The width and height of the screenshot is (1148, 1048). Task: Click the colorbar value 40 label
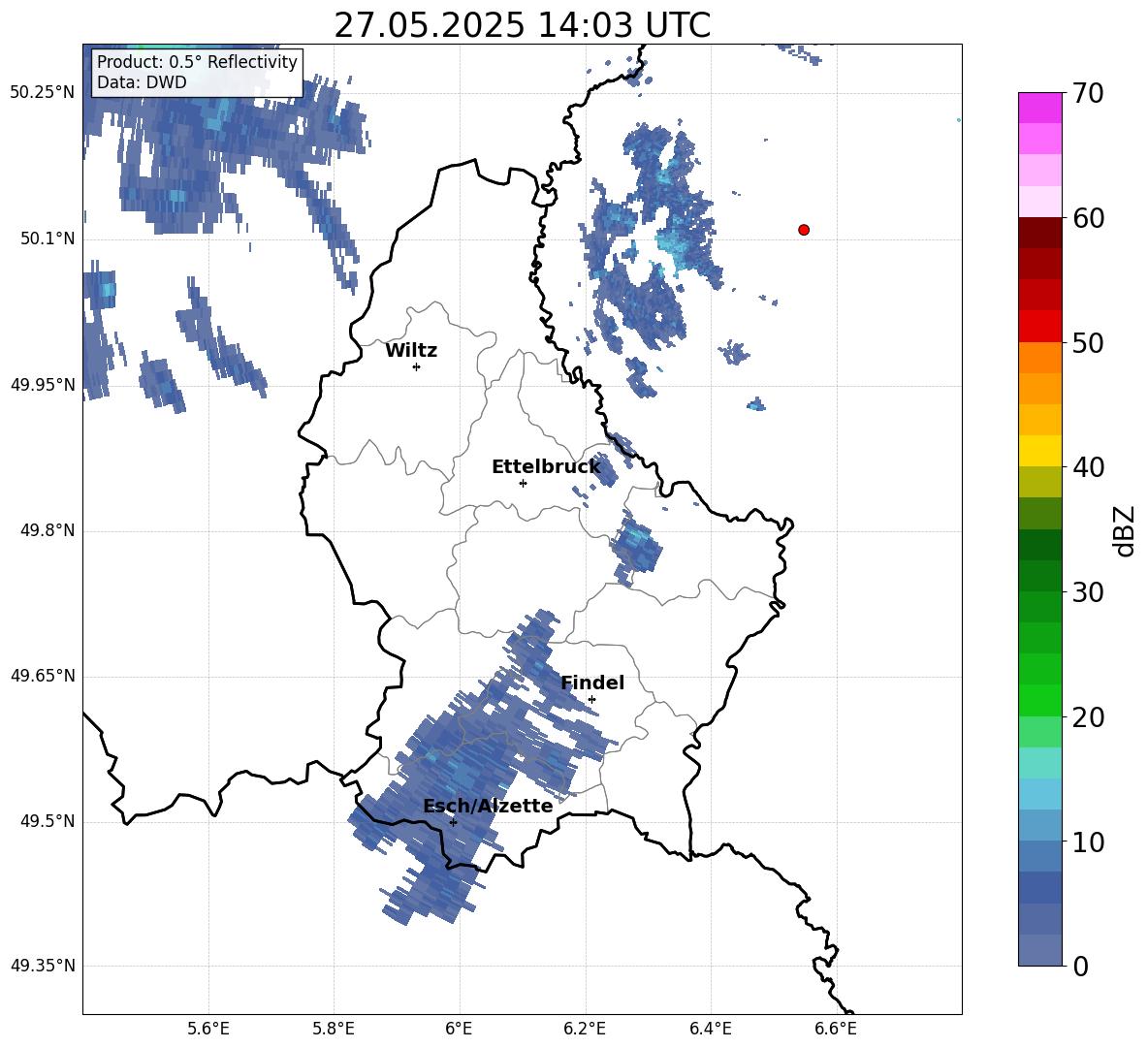point(1088,467)
